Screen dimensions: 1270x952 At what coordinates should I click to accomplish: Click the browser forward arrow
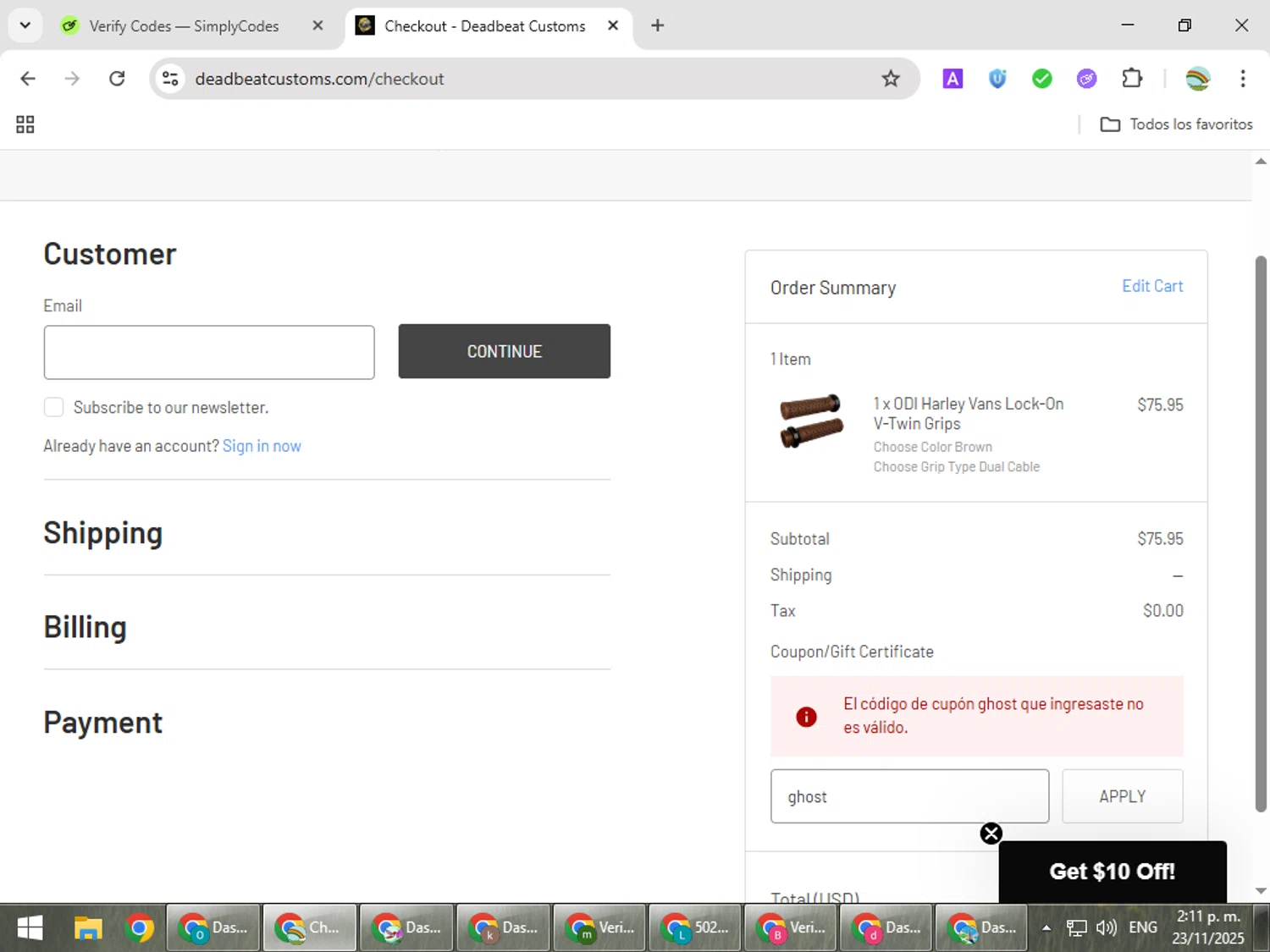[72, 79]
